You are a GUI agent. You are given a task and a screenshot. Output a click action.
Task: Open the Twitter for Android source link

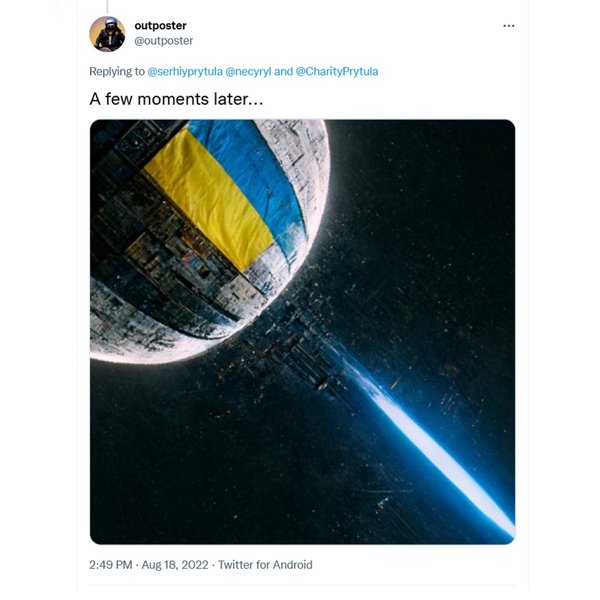coord(265,565)
